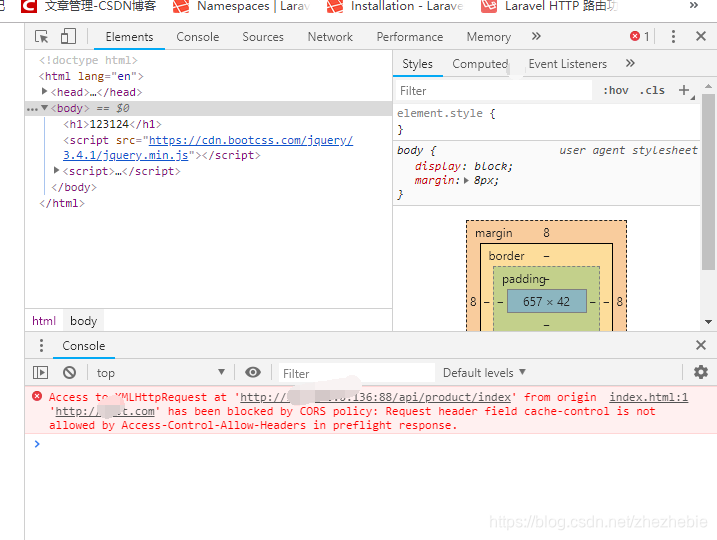Screen dimensions: 717x540
Task: Show more DevTools tabs chevron
Action: click(x=536, y=37)
